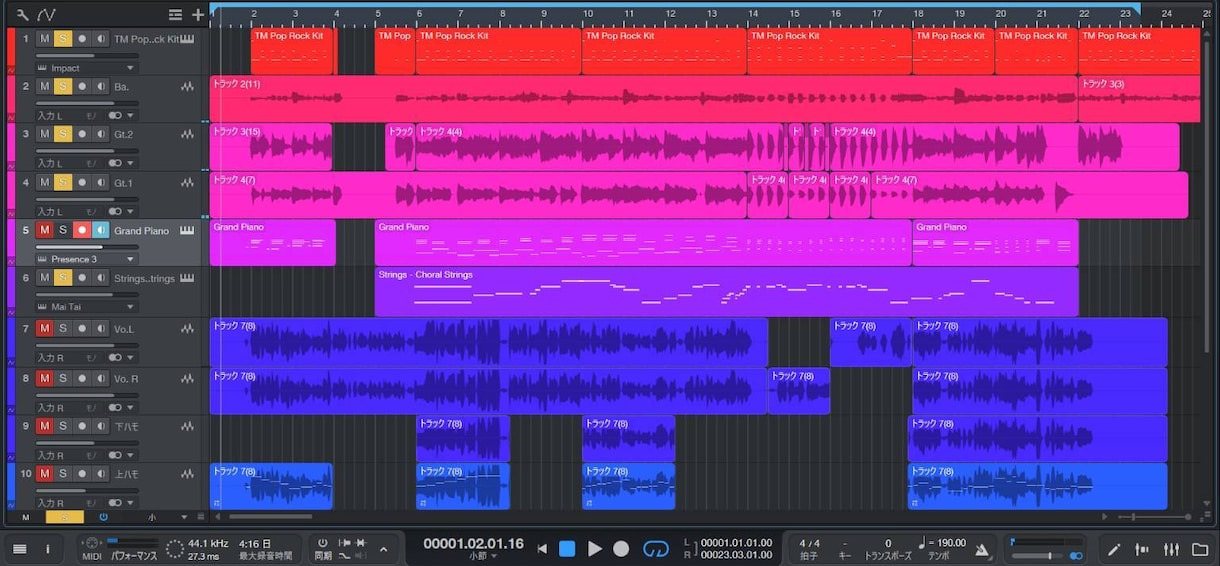Click the 4/4 time signature field
This screenshot has width=1220, height=566.
point(810,543)
